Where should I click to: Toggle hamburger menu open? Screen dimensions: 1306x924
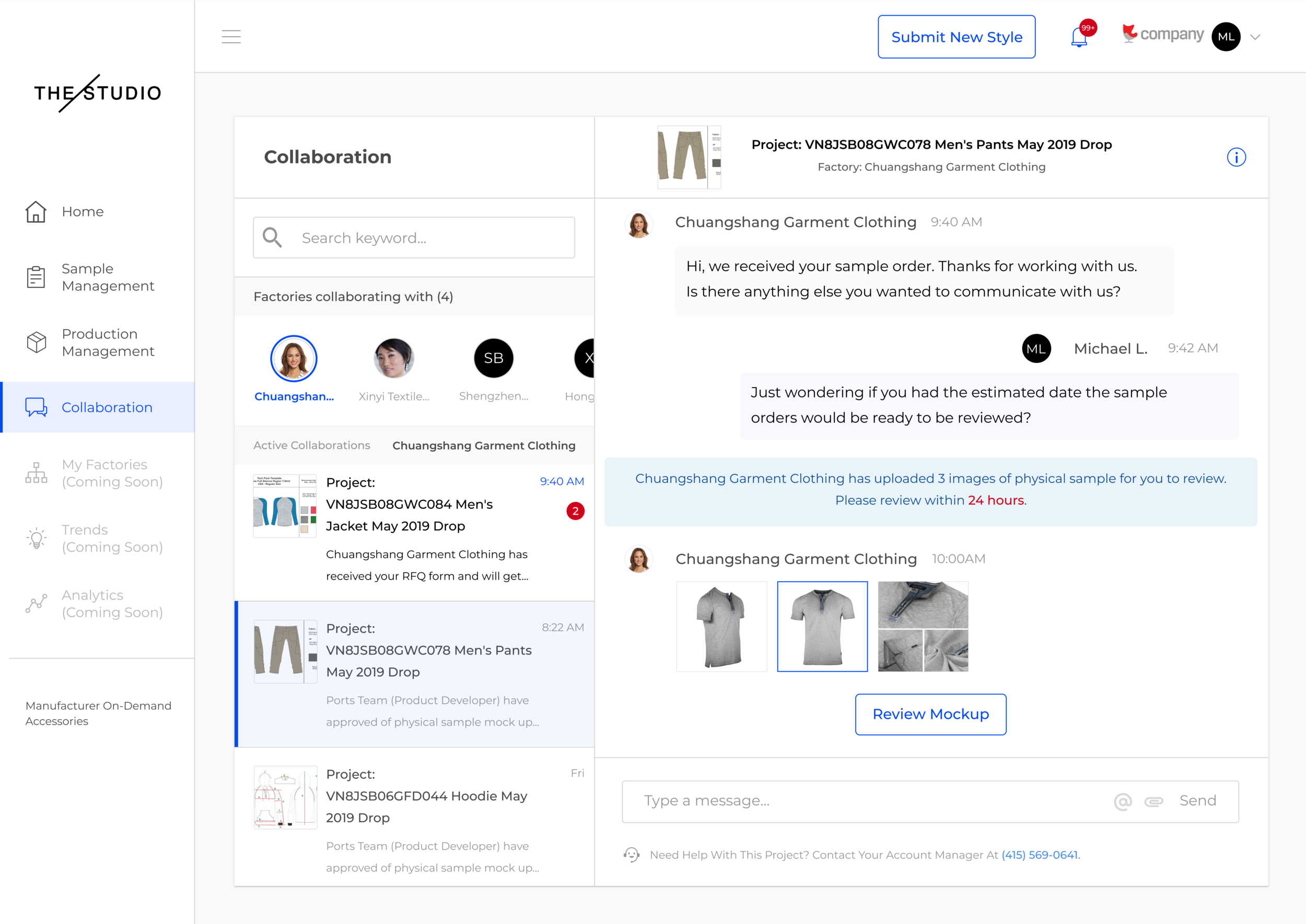pyautogui.click(x=231, y=37)
